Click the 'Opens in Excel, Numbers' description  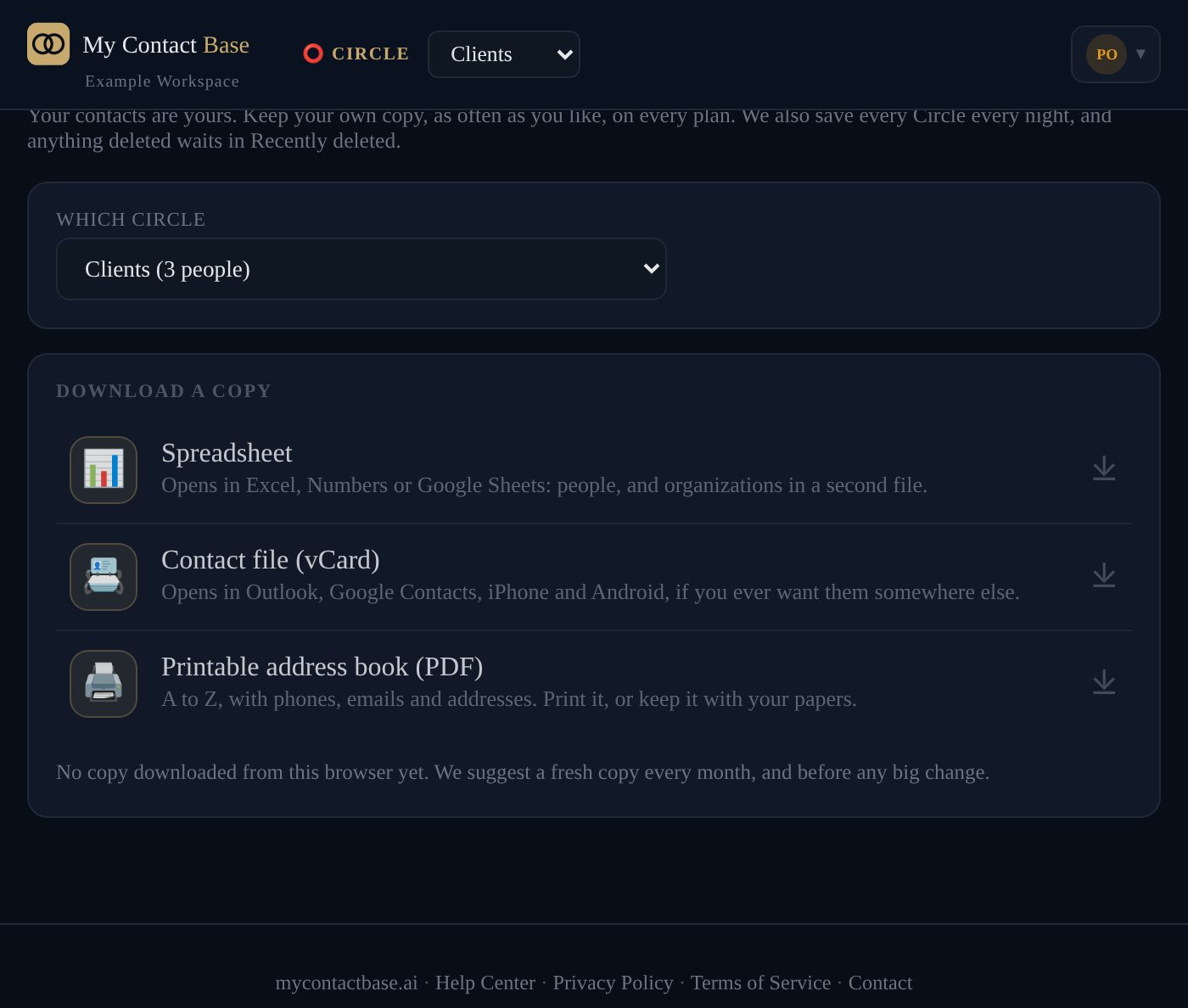[544, 485]
